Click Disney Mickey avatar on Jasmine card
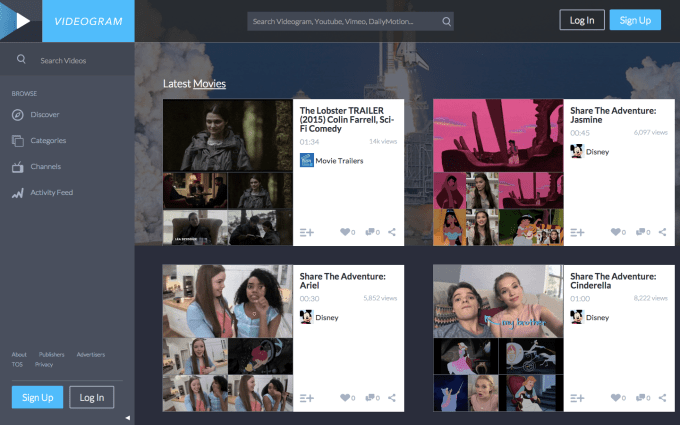 [577, 151]
